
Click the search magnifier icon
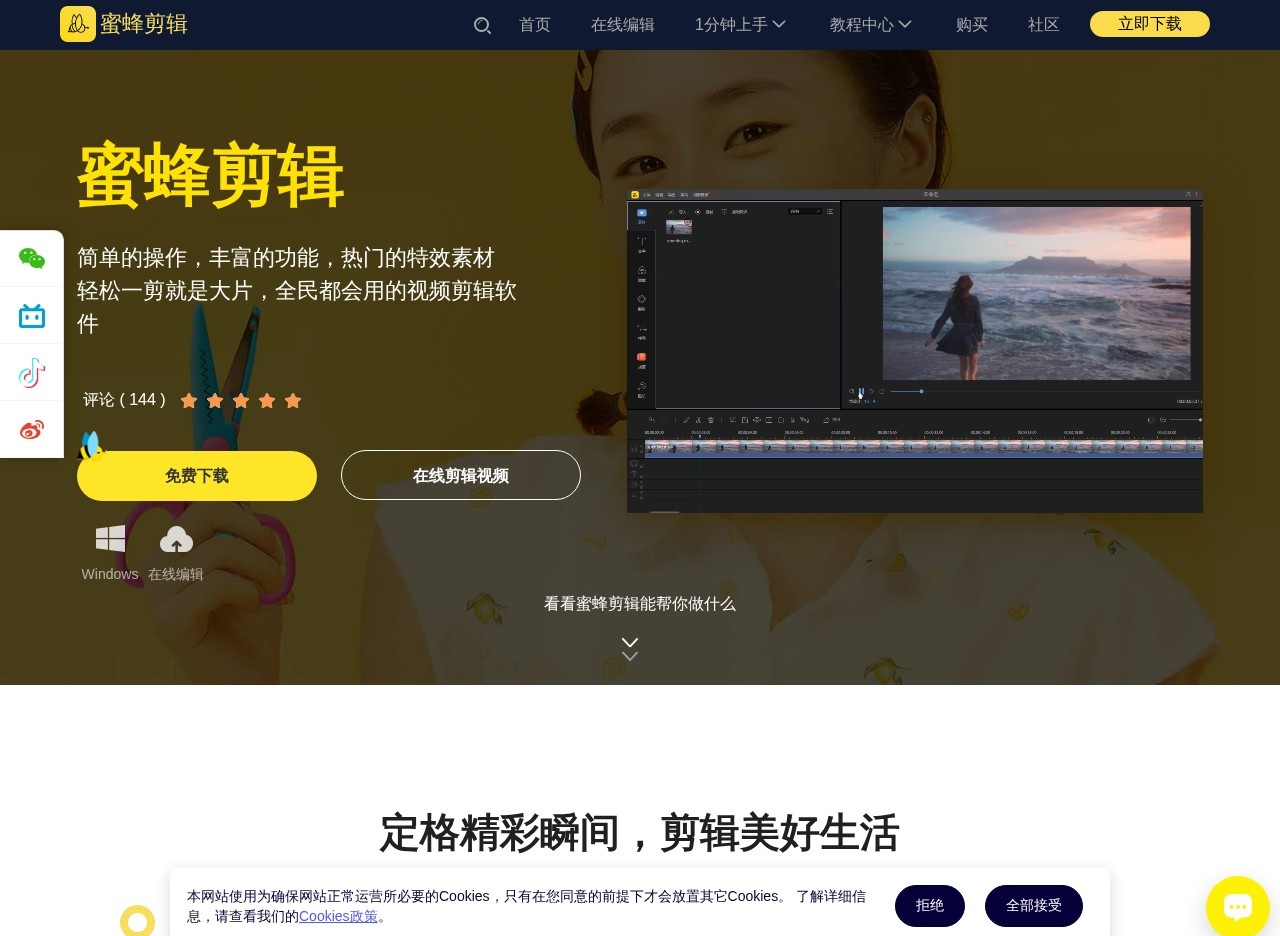[x=482, y=25]
